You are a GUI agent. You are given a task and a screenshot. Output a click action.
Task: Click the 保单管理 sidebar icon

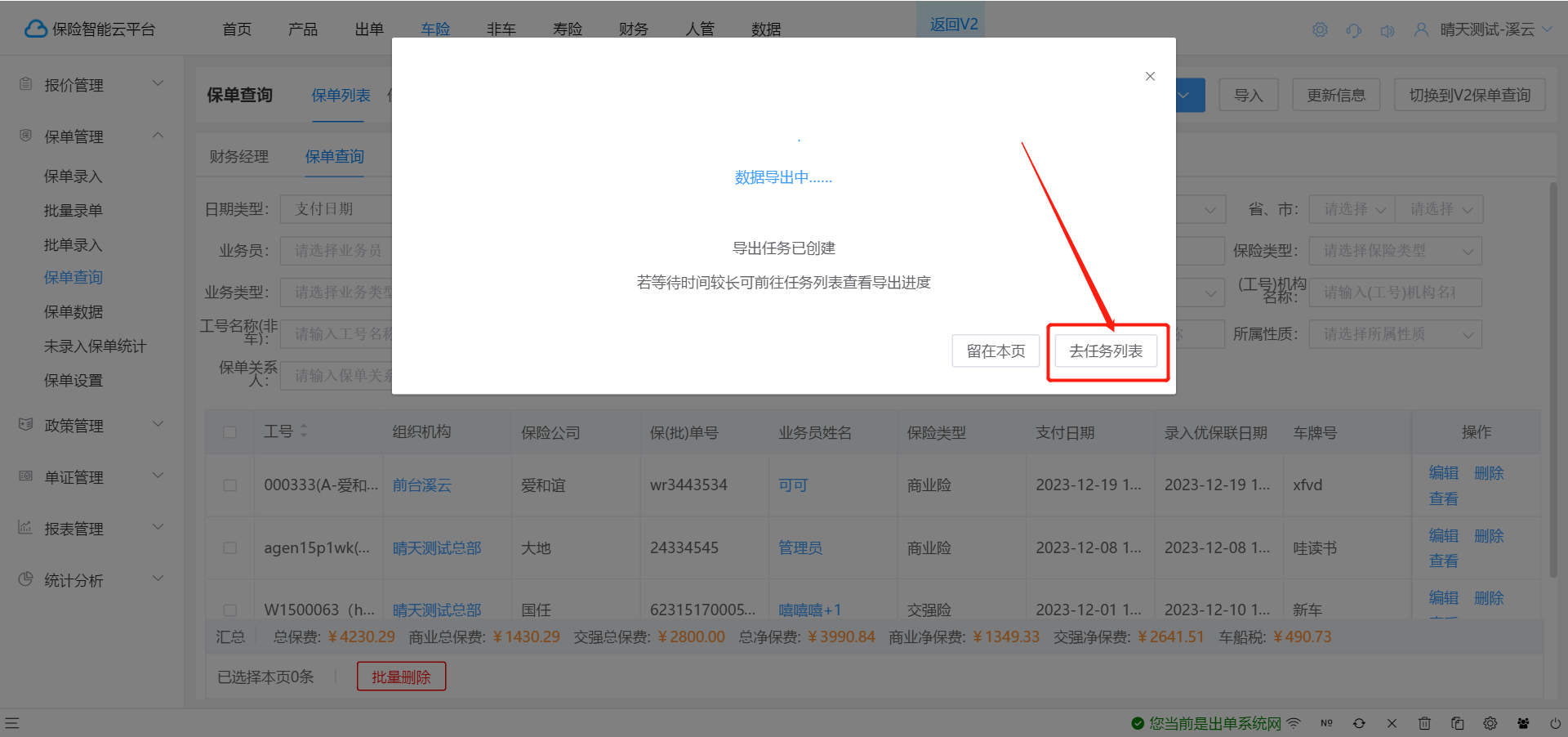point(25,136)
